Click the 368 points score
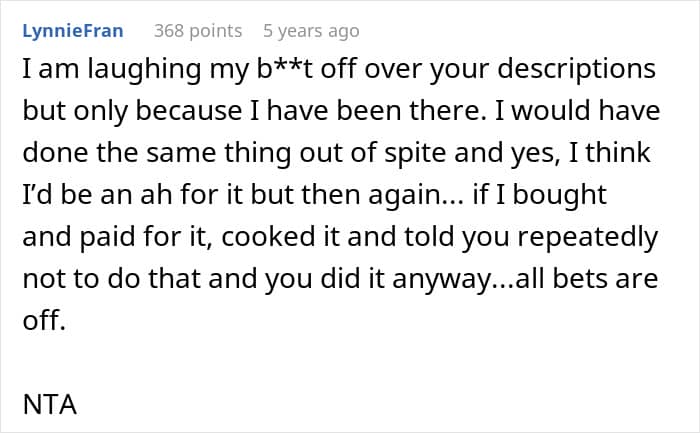Image resolution: width=700 pixels, height=433 pixels. (x=197, y=31)
